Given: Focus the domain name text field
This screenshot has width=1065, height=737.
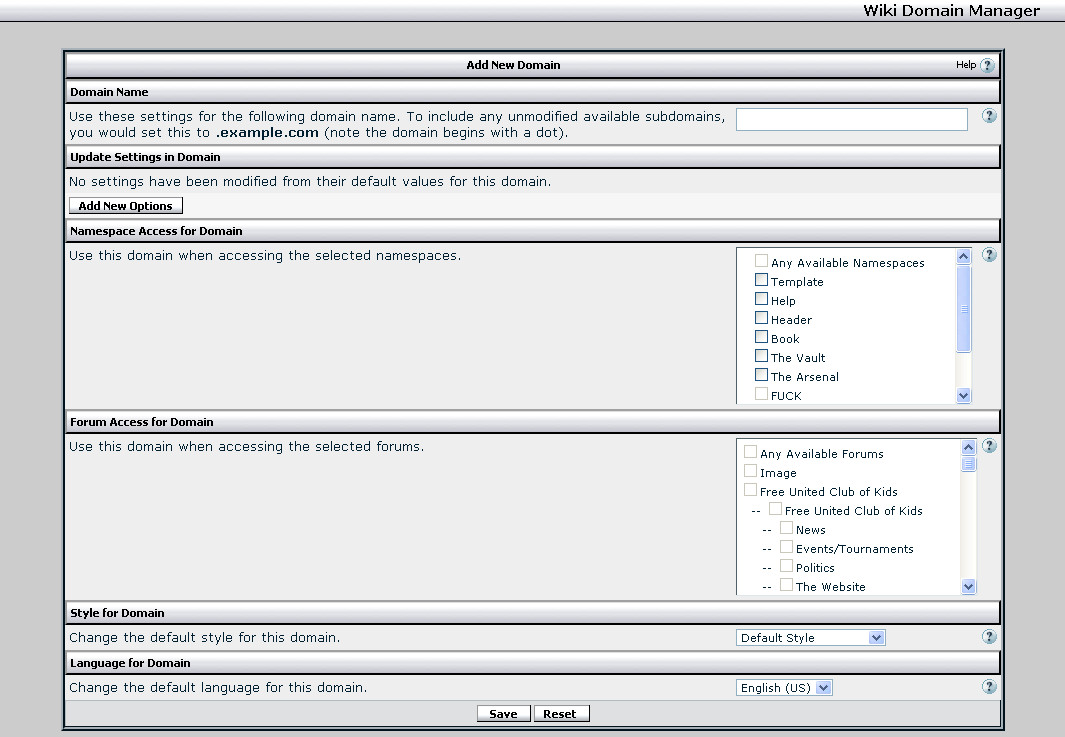Looking at the screenshot, I should click(851, 120).
